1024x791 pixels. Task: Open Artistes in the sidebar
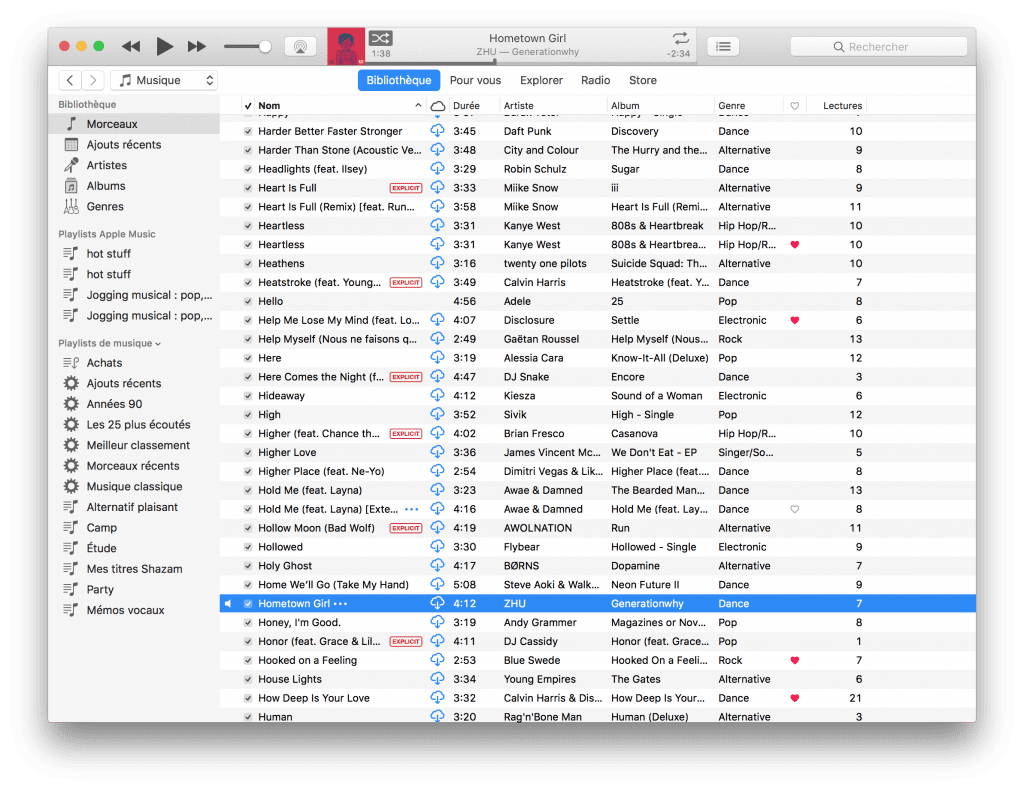134,165
